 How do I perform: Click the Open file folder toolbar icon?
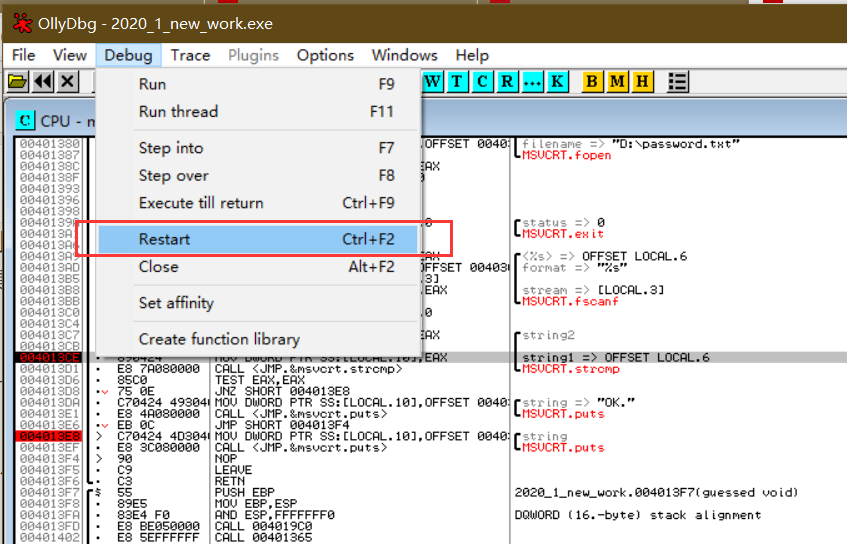[17, 82]
